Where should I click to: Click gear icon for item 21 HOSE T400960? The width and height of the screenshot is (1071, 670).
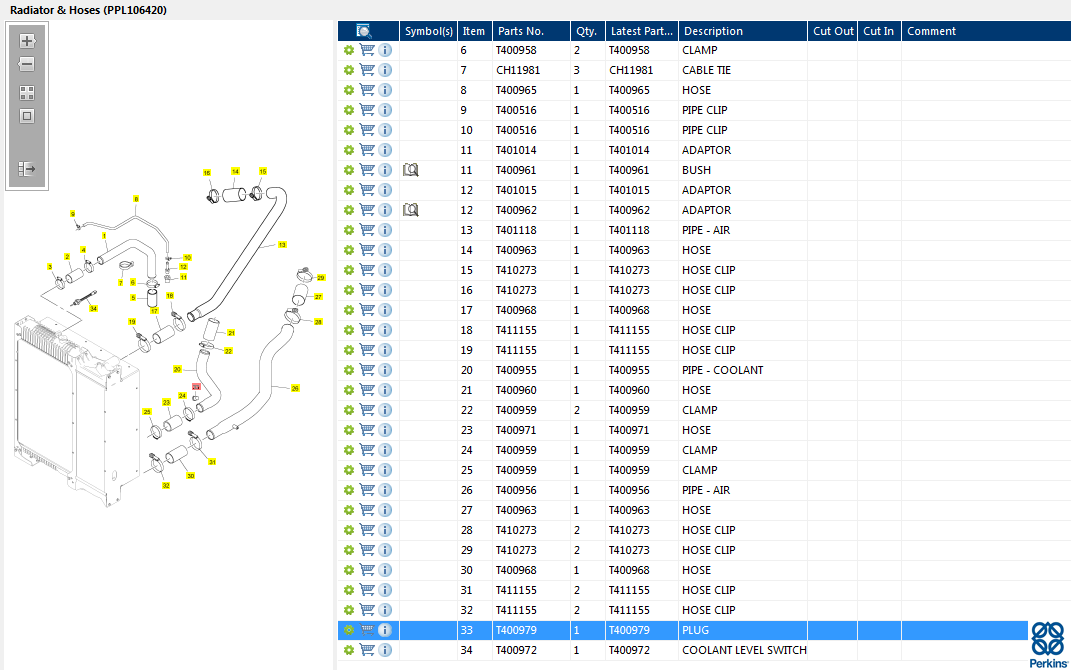click(x=348, y=390)
